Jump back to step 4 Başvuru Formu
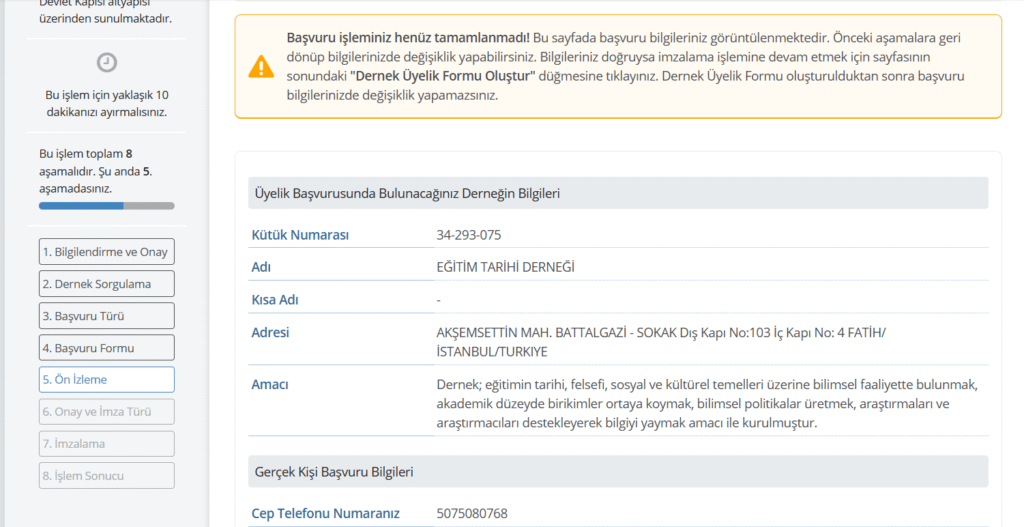Viewport: 1024px width, 527px height. 106,348
